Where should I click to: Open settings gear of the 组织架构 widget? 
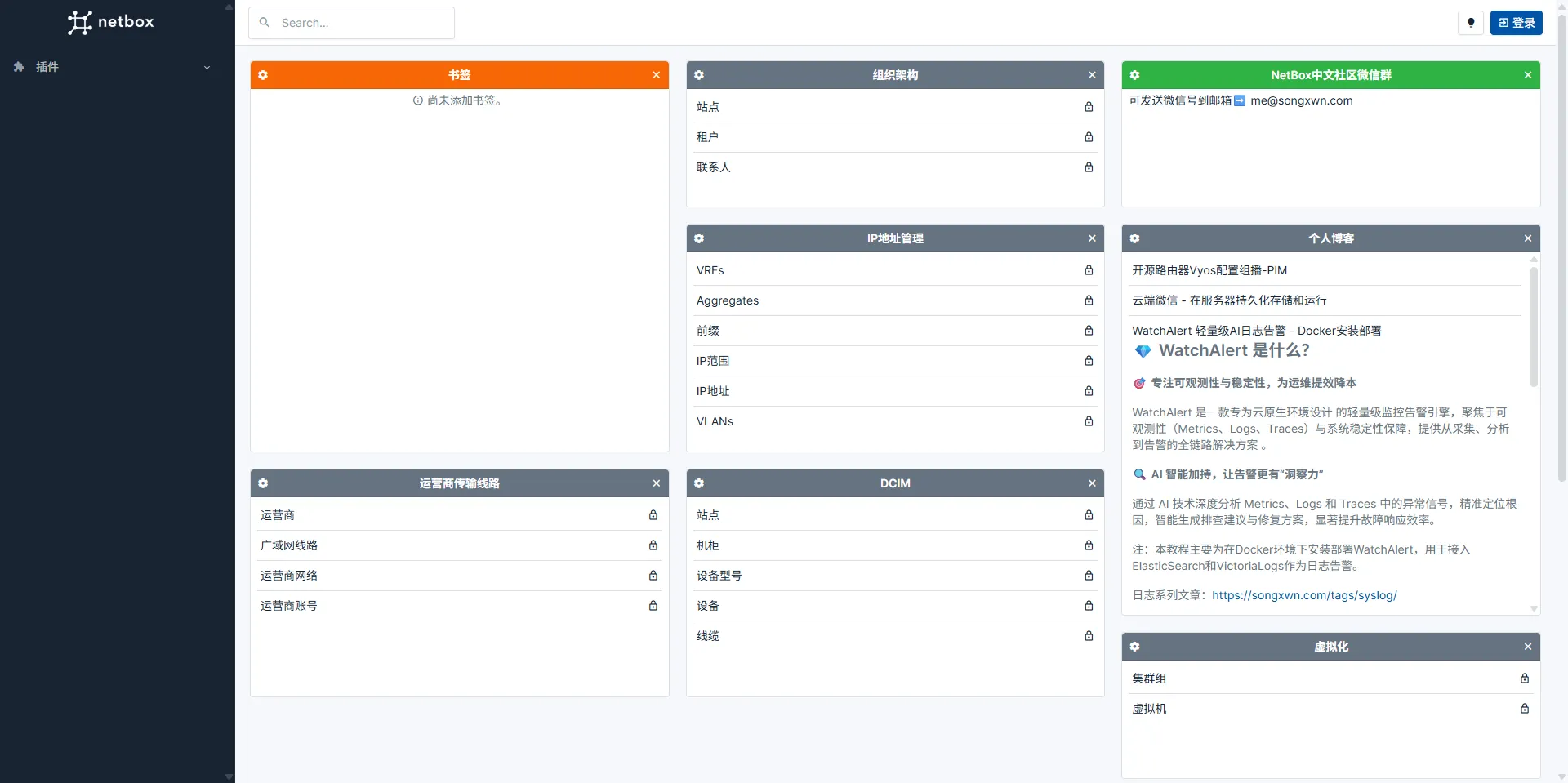(x=699, y=75)
